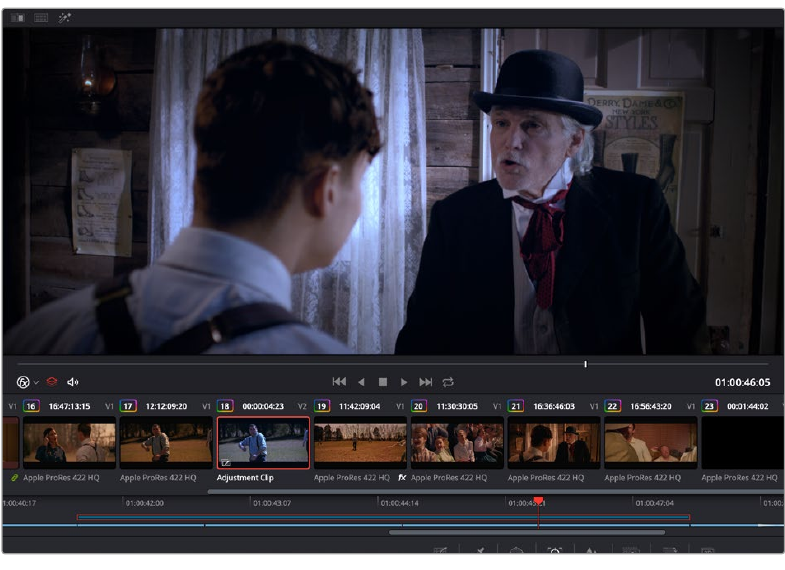Click the viewer overlay fx circle icon

(x=23, y=382)
